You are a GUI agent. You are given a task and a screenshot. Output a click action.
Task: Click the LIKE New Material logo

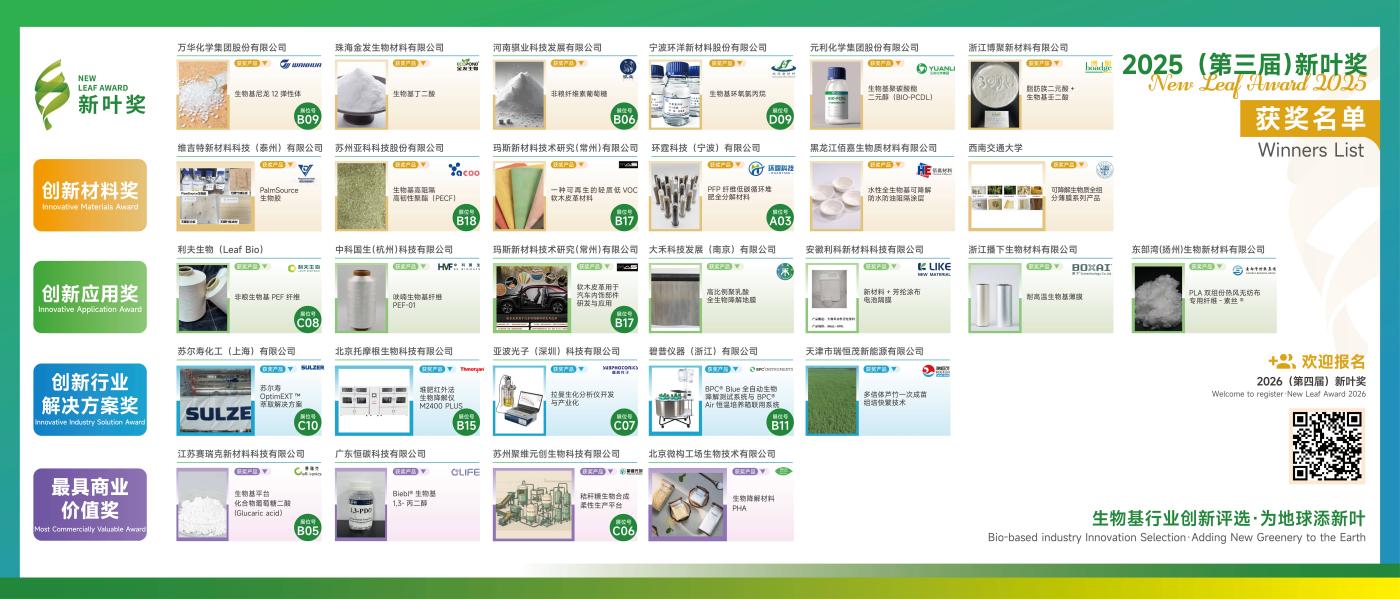(x=935, y=265)
